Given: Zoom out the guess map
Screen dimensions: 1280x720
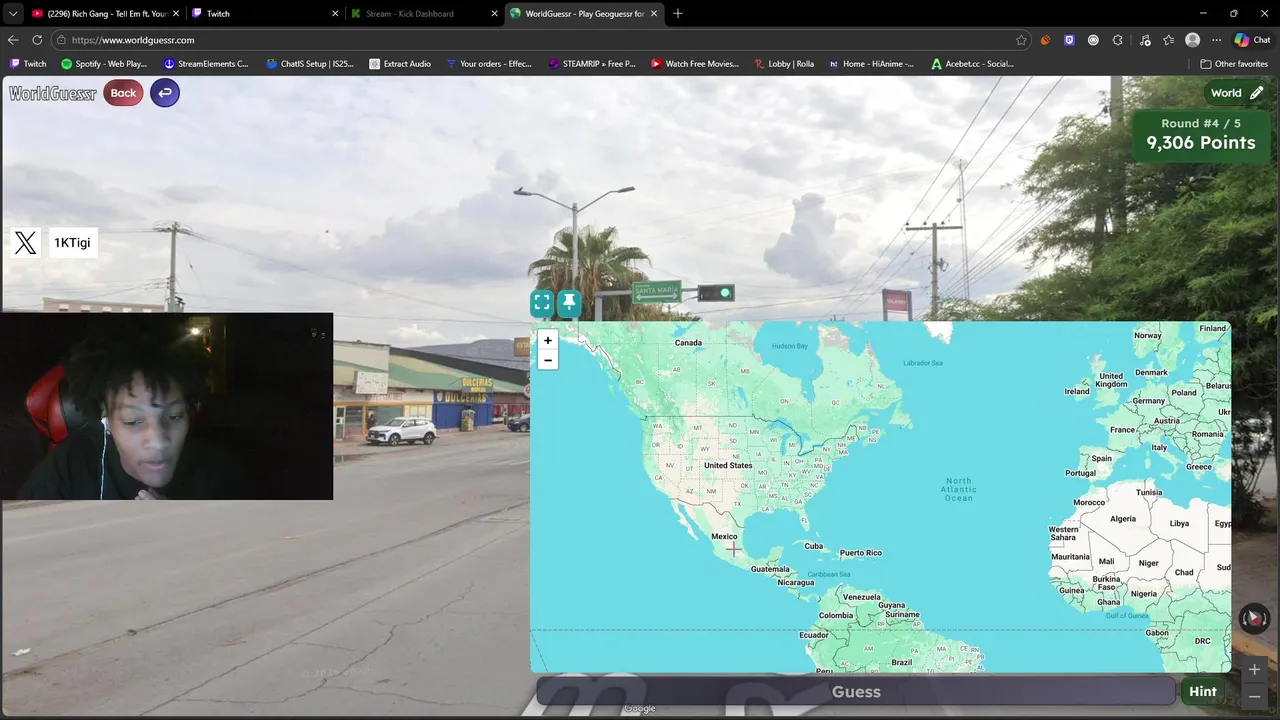Looking at the screenshot, I should point(547,360).
